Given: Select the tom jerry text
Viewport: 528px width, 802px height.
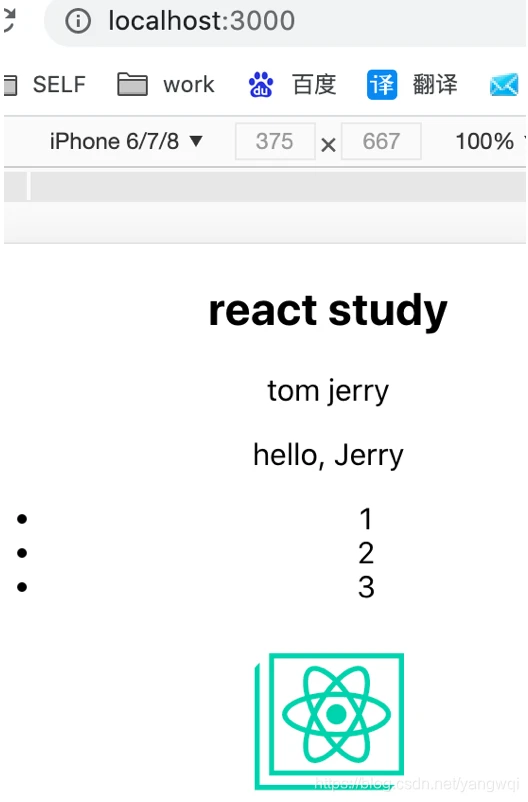Looking at the screenshot, I should (328, 391).
